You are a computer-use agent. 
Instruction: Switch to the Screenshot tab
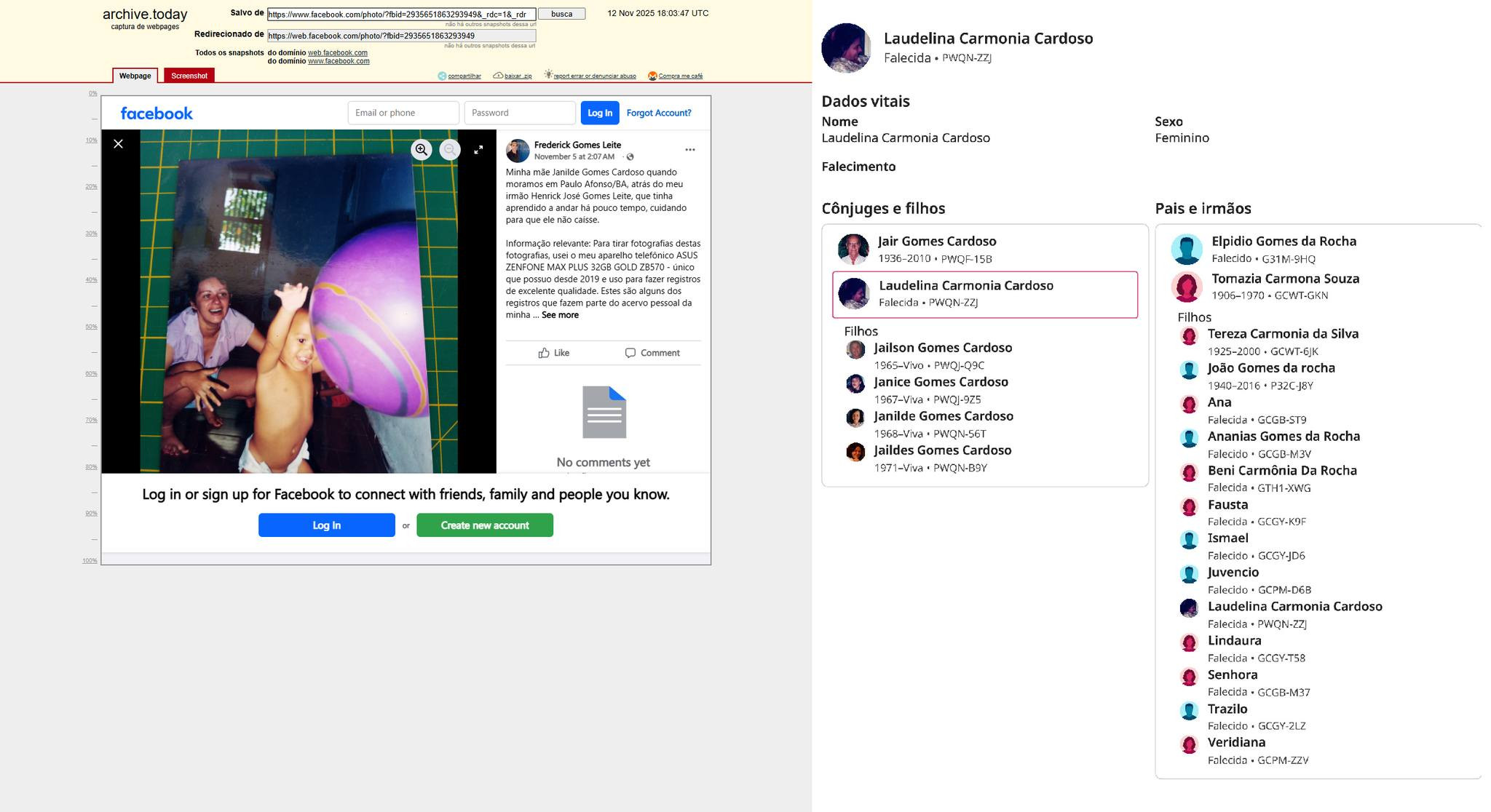(189, 76)
